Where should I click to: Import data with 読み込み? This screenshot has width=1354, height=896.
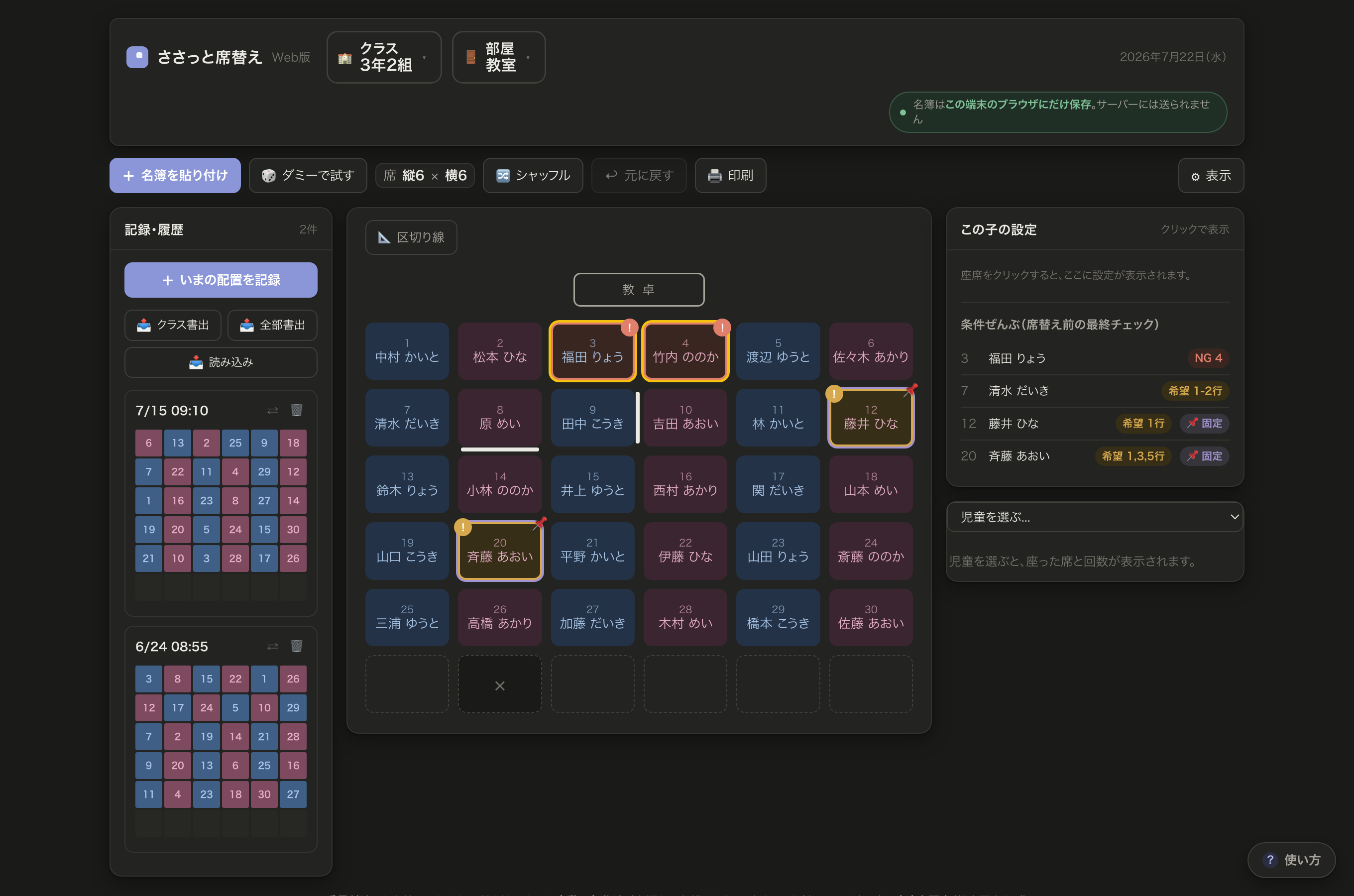point(221,362)
